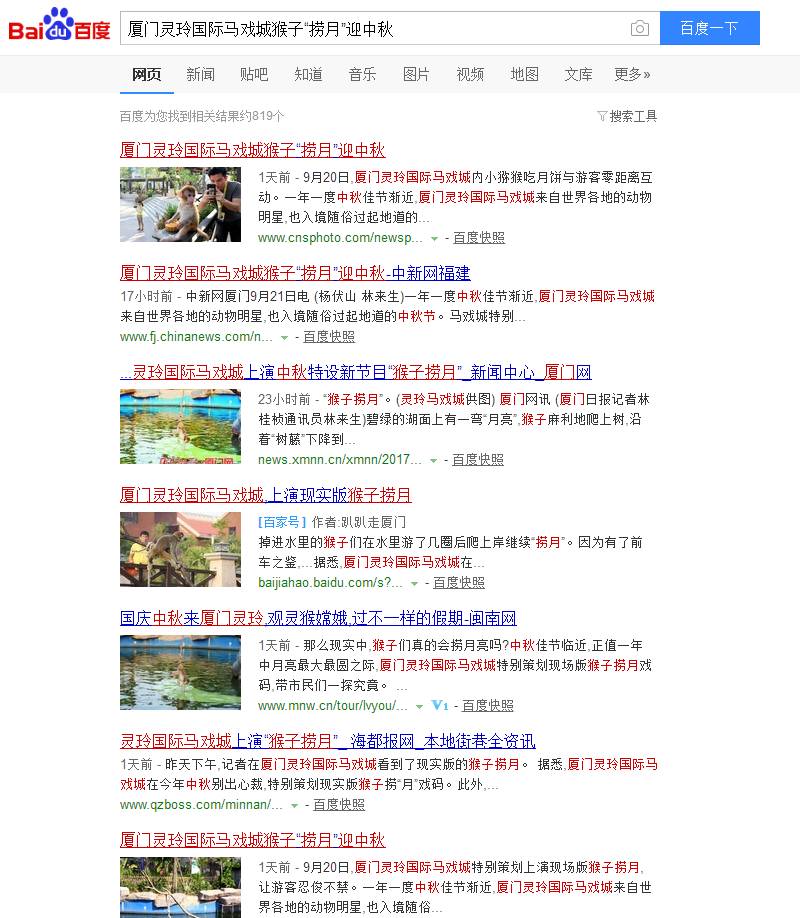This screenshot has height=918, width=800.
Task: Open the 中新网福建 result title
Action: 295,273
